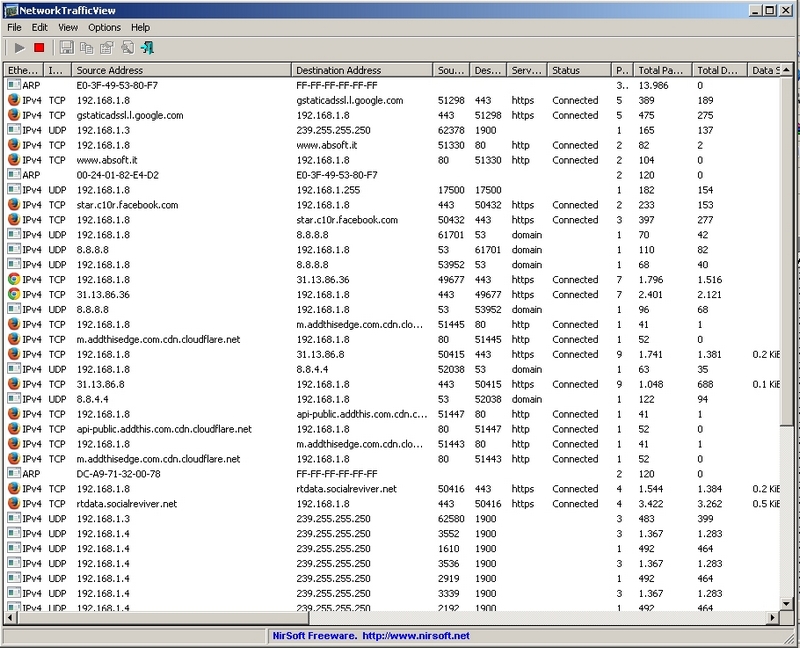Sort by Service name column header
The image size is (800, 648).
coord(527,70)
